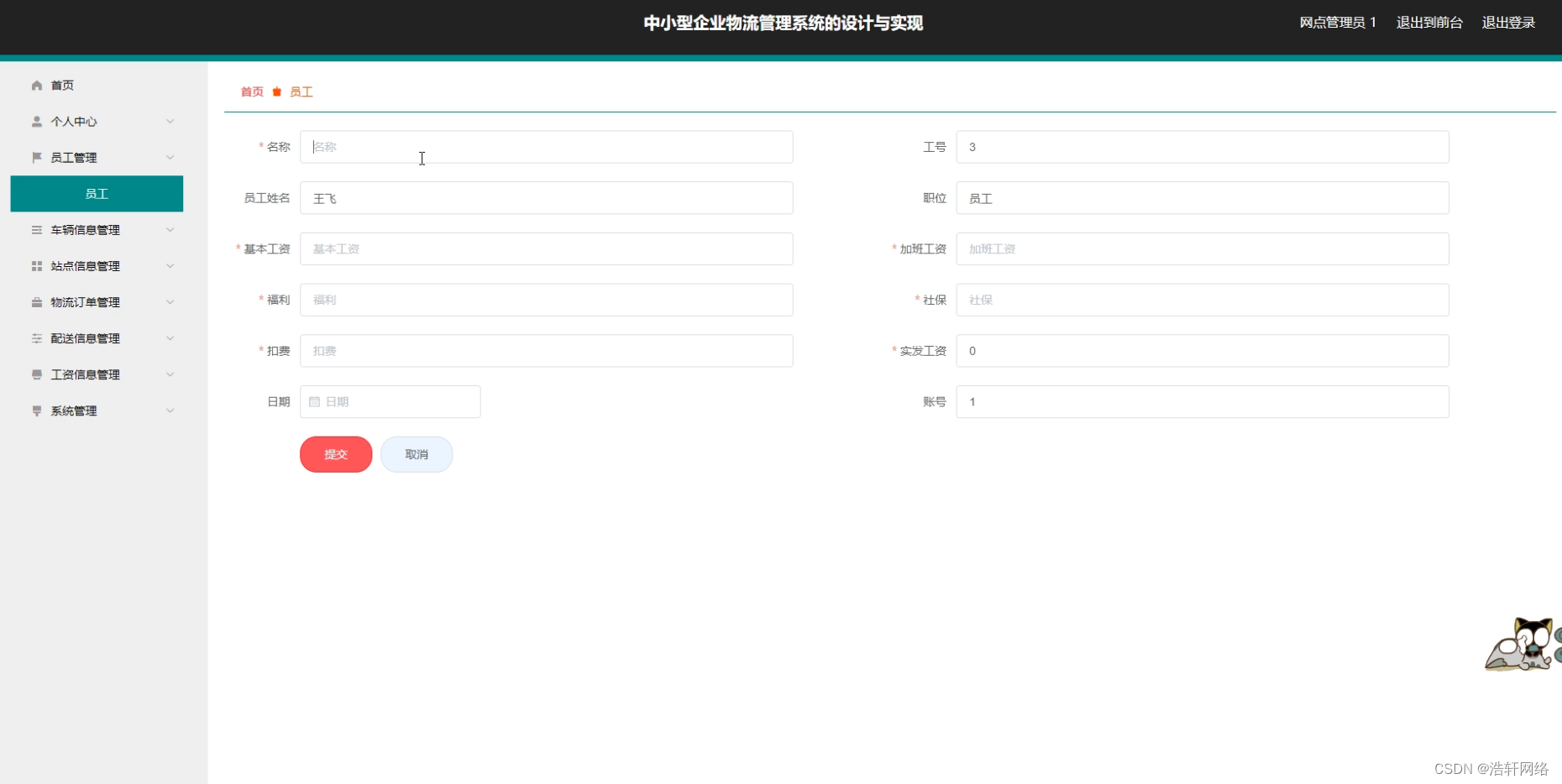
Task: Select the 工资信息管理 card icon
Action: click(36, 374)
